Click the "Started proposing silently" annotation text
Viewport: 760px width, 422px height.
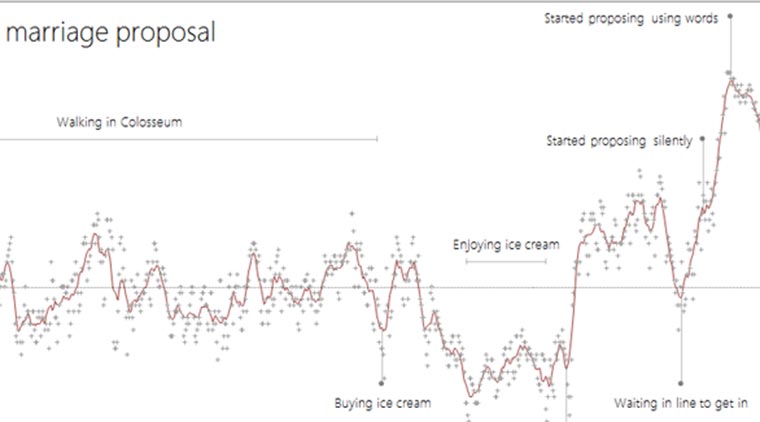click(x=618, y=141)
